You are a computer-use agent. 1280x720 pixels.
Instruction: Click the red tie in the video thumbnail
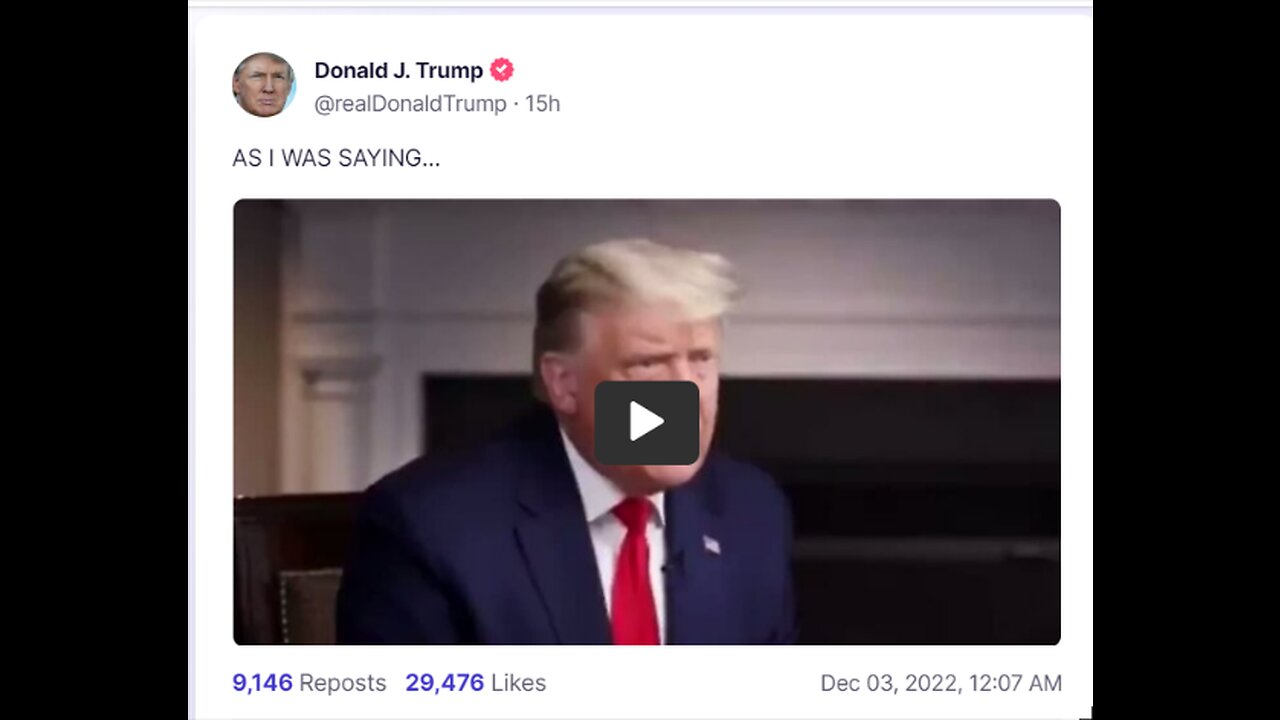[635, 572]
